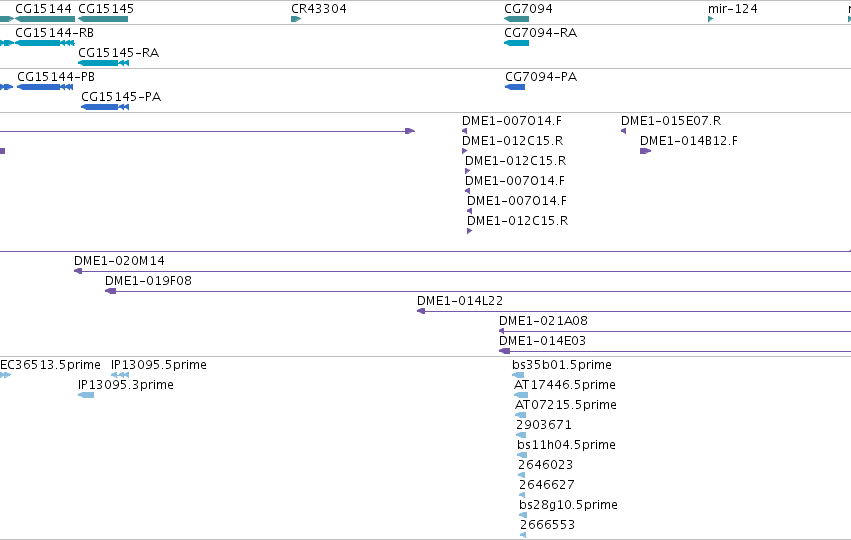Image resolution: width=851 pixels, height=540 pixels.
Task: Click the bs28g10.5prime EST label
Action: 568,505
